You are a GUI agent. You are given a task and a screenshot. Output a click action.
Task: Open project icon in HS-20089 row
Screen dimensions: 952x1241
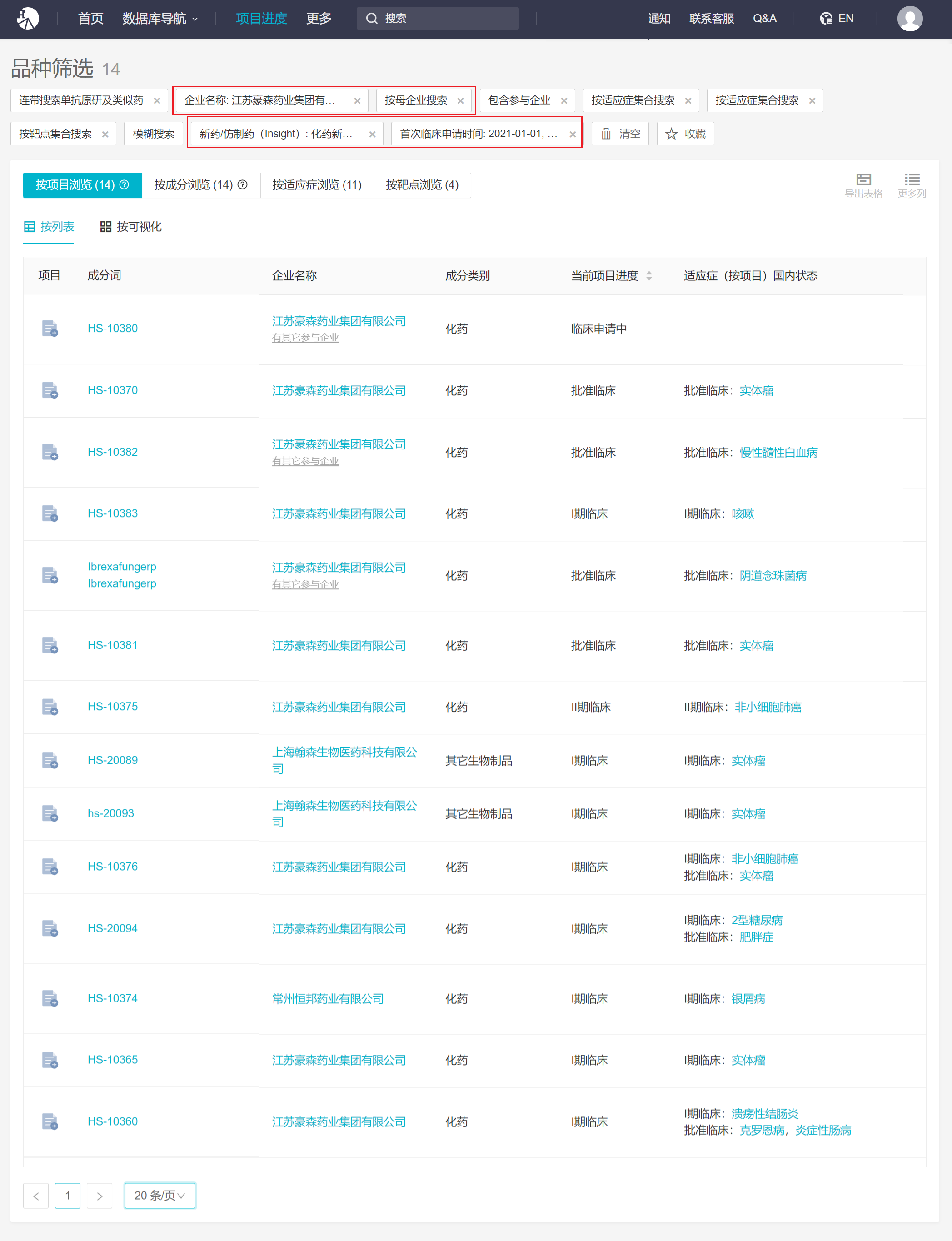point(50,760)
